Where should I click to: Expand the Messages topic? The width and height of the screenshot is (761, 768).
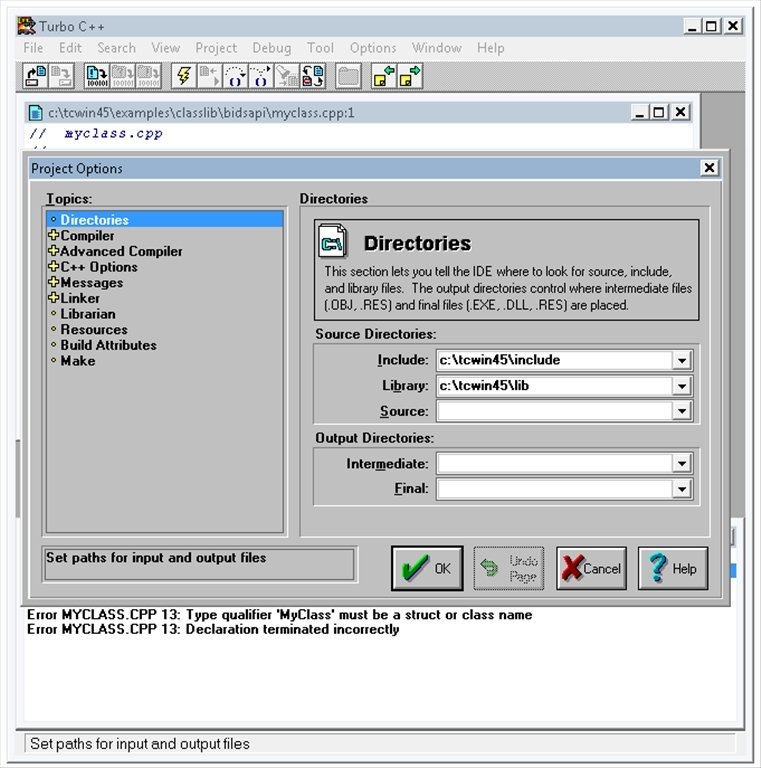53,282
